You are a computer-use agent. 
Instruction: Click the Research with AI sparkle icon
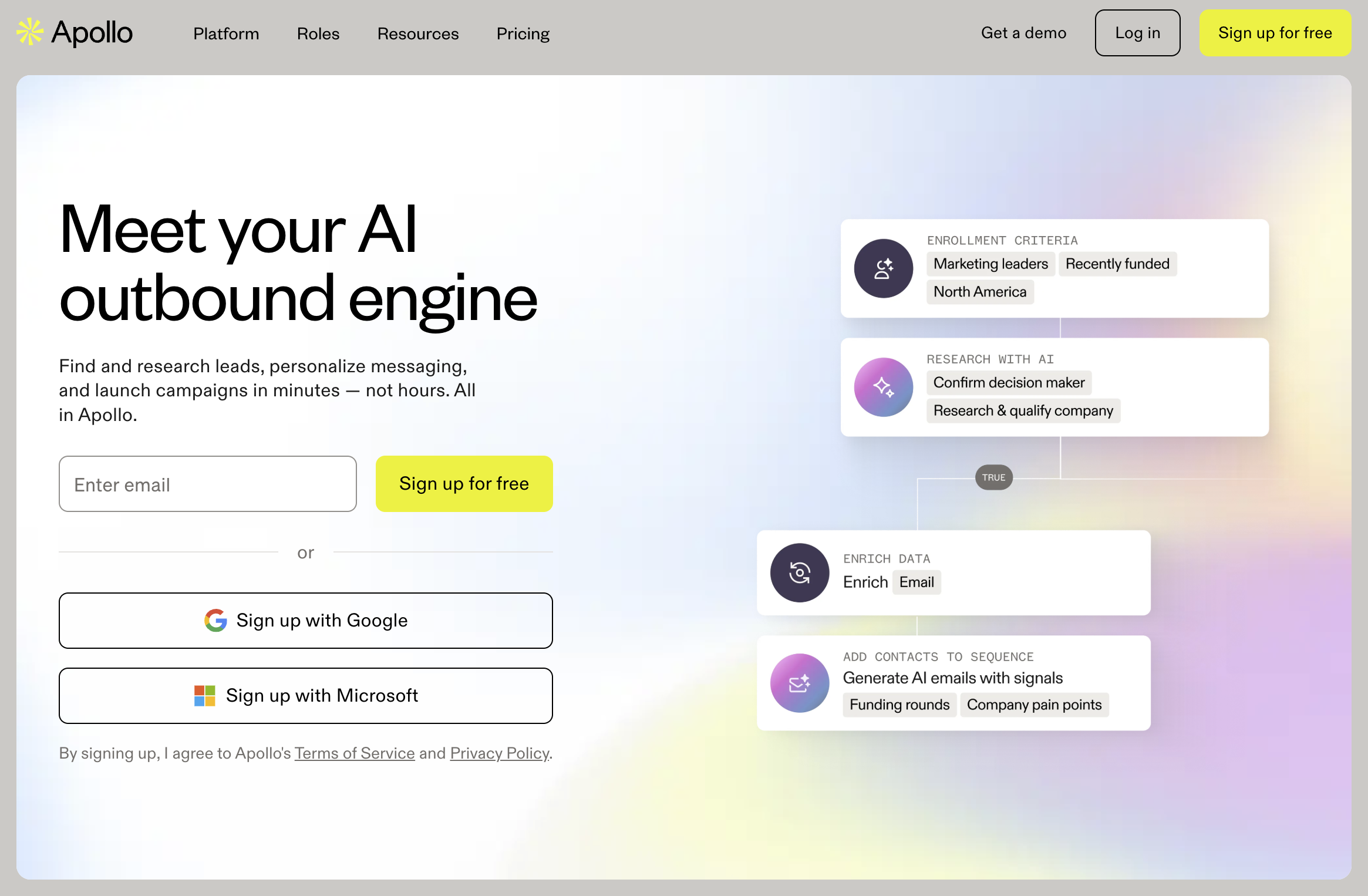883,387
